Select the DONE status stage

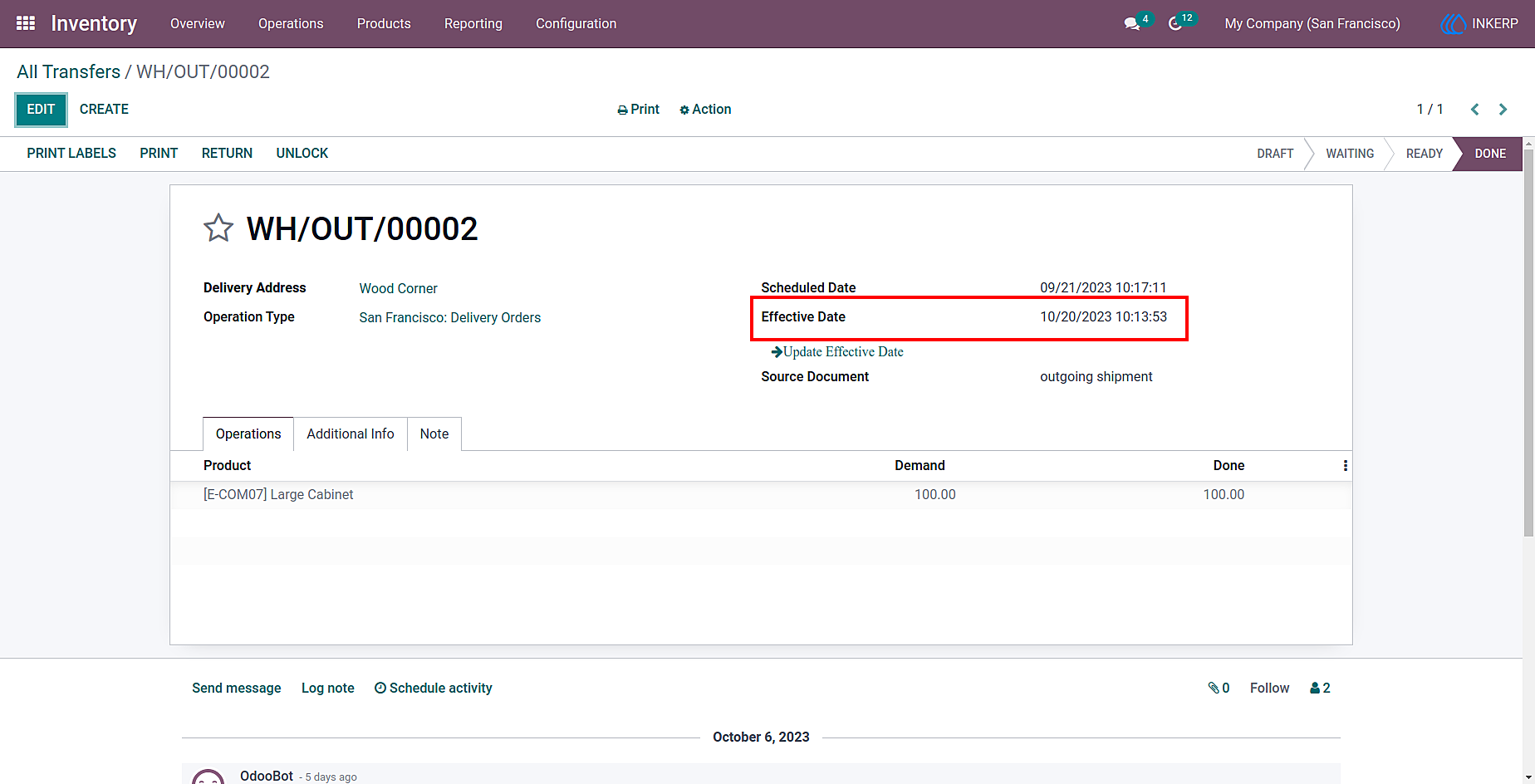(x=1490, y=154)
